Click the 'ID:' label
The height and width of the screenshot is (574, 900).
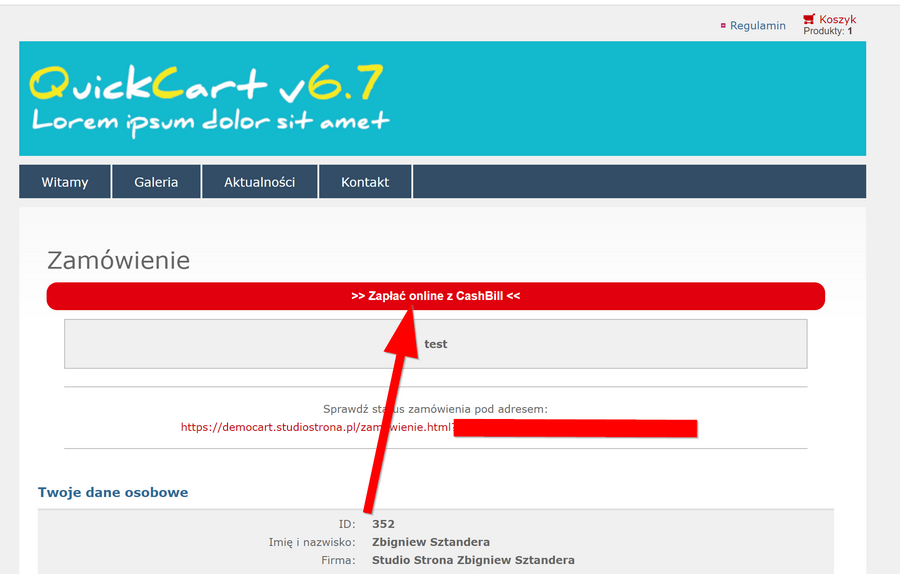(x=347, y=524)
